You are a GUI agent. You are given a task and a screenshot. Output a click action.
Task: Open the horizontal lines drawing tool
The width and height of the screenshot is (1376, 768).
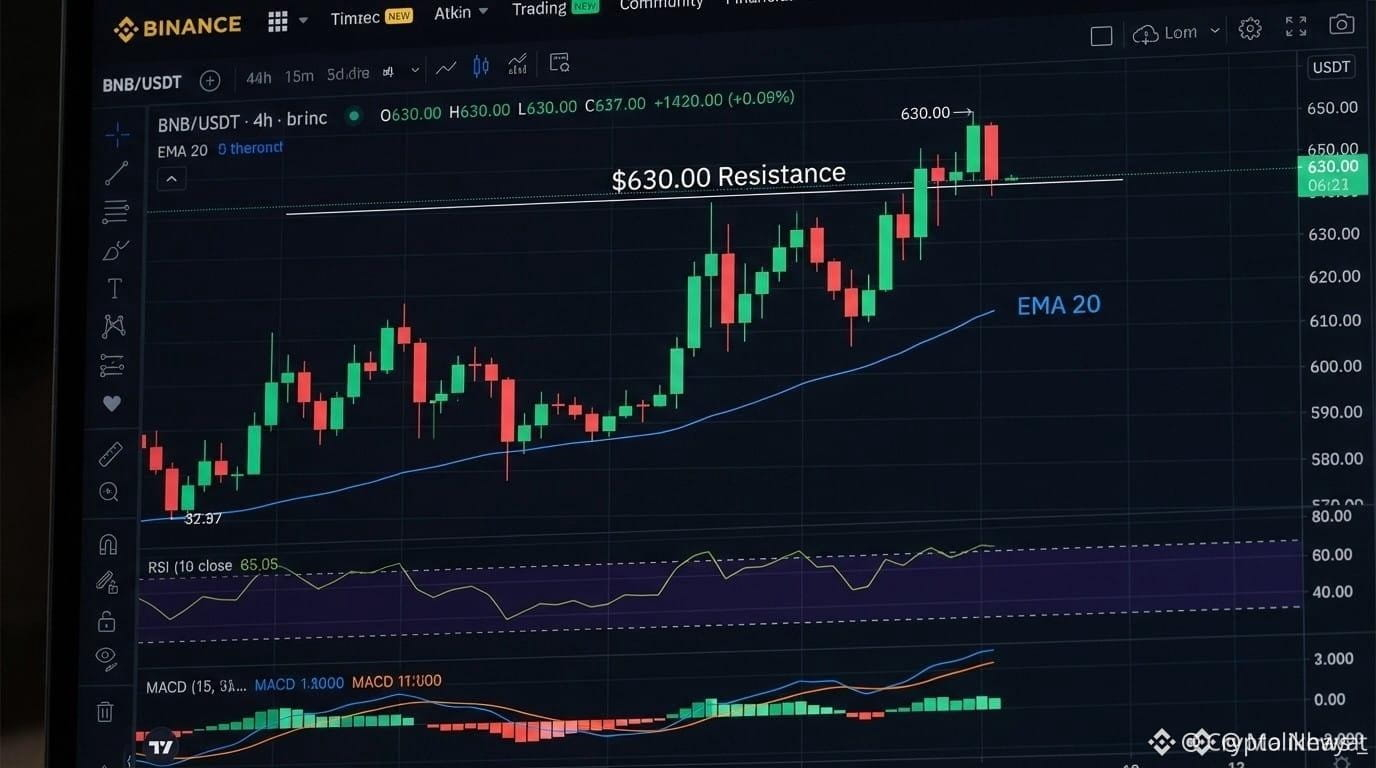click(x=116, y=211)
